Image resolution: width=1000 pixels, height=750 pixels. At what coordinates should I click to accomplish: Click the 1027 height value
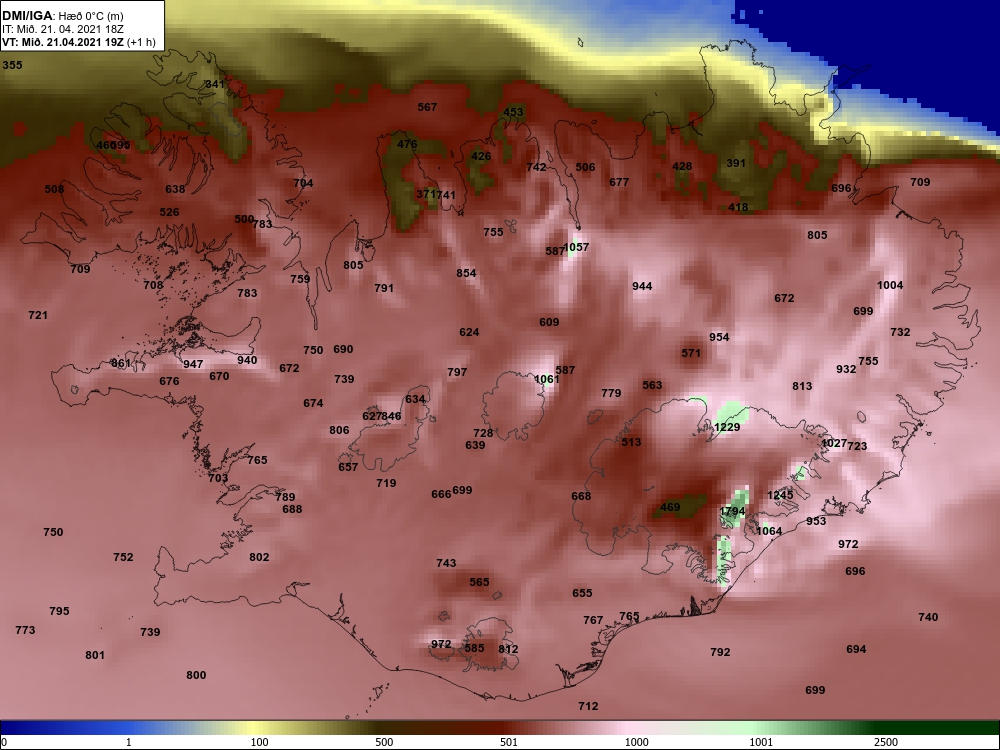click(834, 443)
